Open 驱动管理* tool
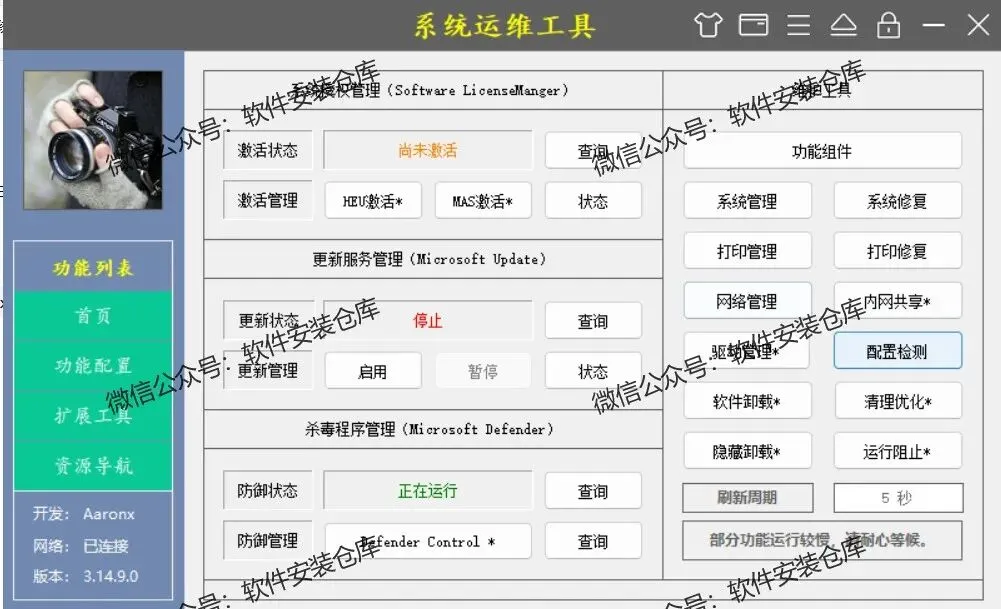This screenshot has height=609, width=1001. [x=748, y=351]
